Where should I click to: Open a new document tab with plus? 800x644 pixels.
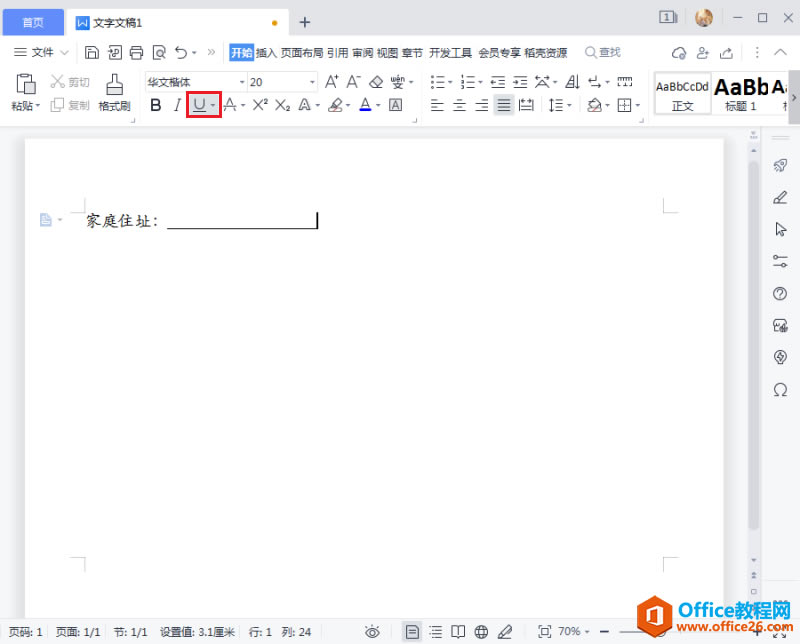(305, 22)
